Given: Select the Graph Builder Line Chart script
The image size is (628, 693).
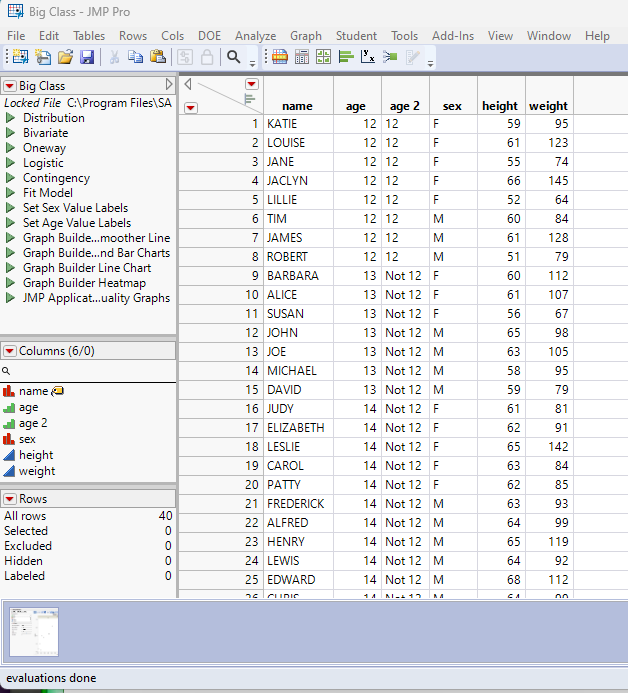Looking at the screenshot, I should [x=87, y=268].
